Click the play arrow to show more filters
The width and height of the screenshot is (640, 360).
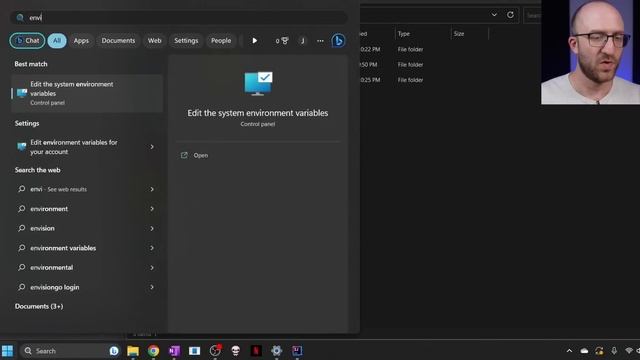254,40
